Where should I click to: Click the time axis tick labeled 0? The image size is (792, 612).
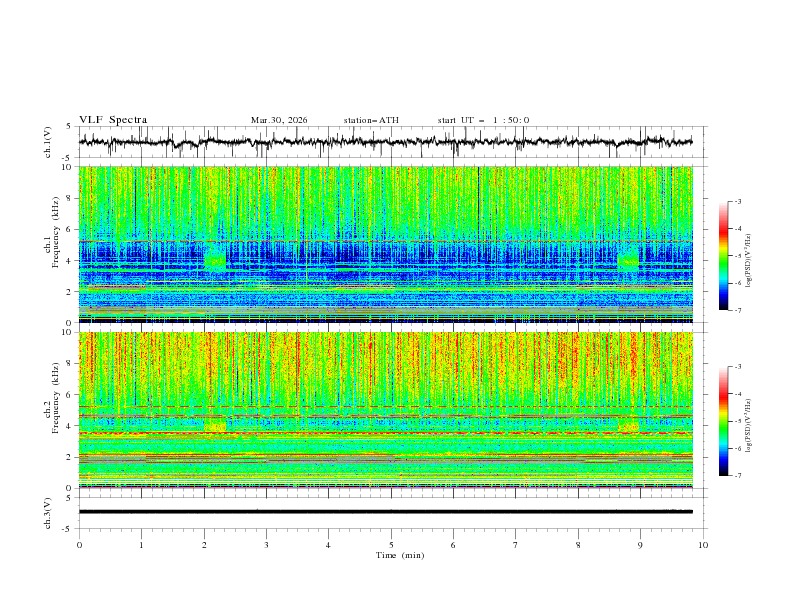79,545
